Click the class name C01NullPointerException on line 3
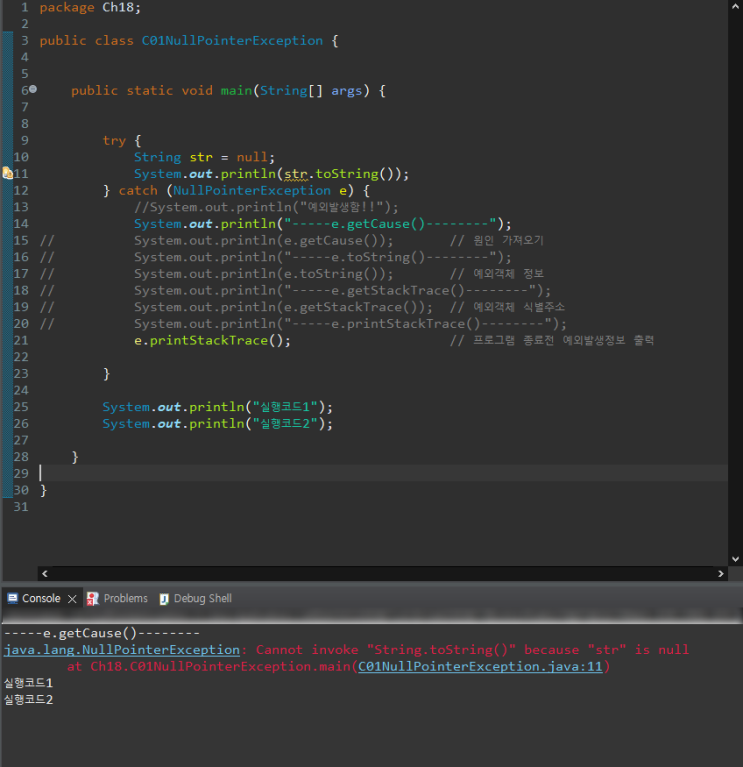 [232, 41]
